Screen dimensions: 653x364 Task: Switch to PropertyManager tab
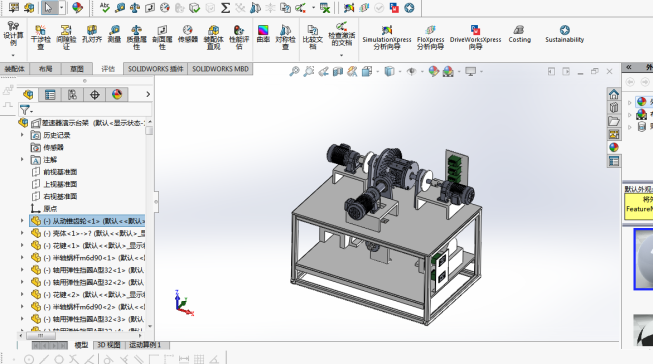50,95
